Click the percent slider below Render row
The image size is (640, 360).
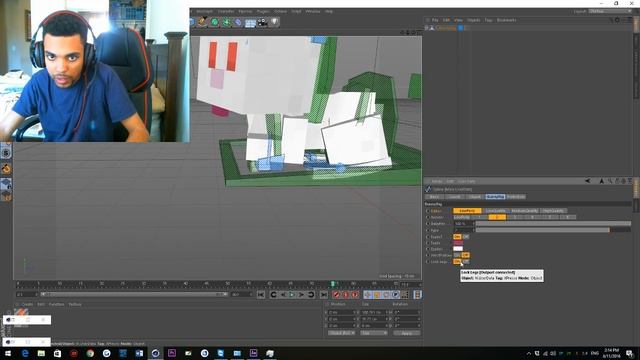click(x=553, y=224)
